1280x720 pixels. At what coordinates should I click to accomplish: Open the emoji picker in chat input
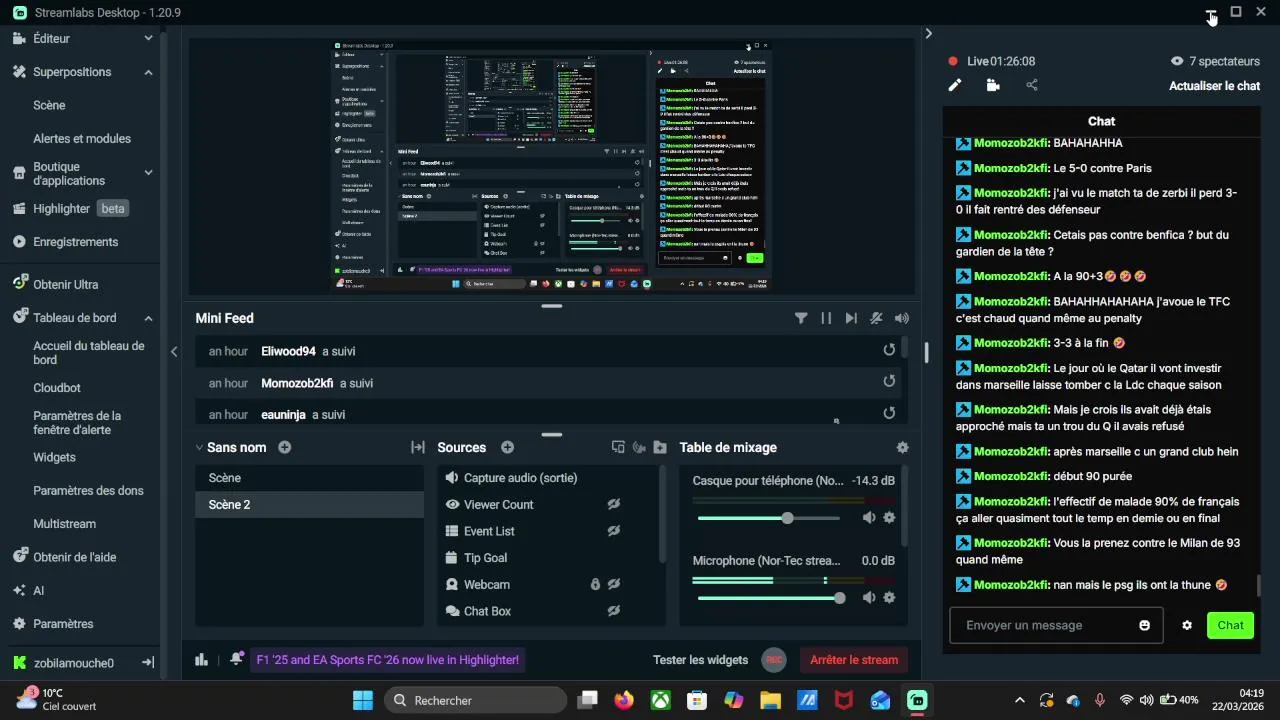(x=1144, y=626)
